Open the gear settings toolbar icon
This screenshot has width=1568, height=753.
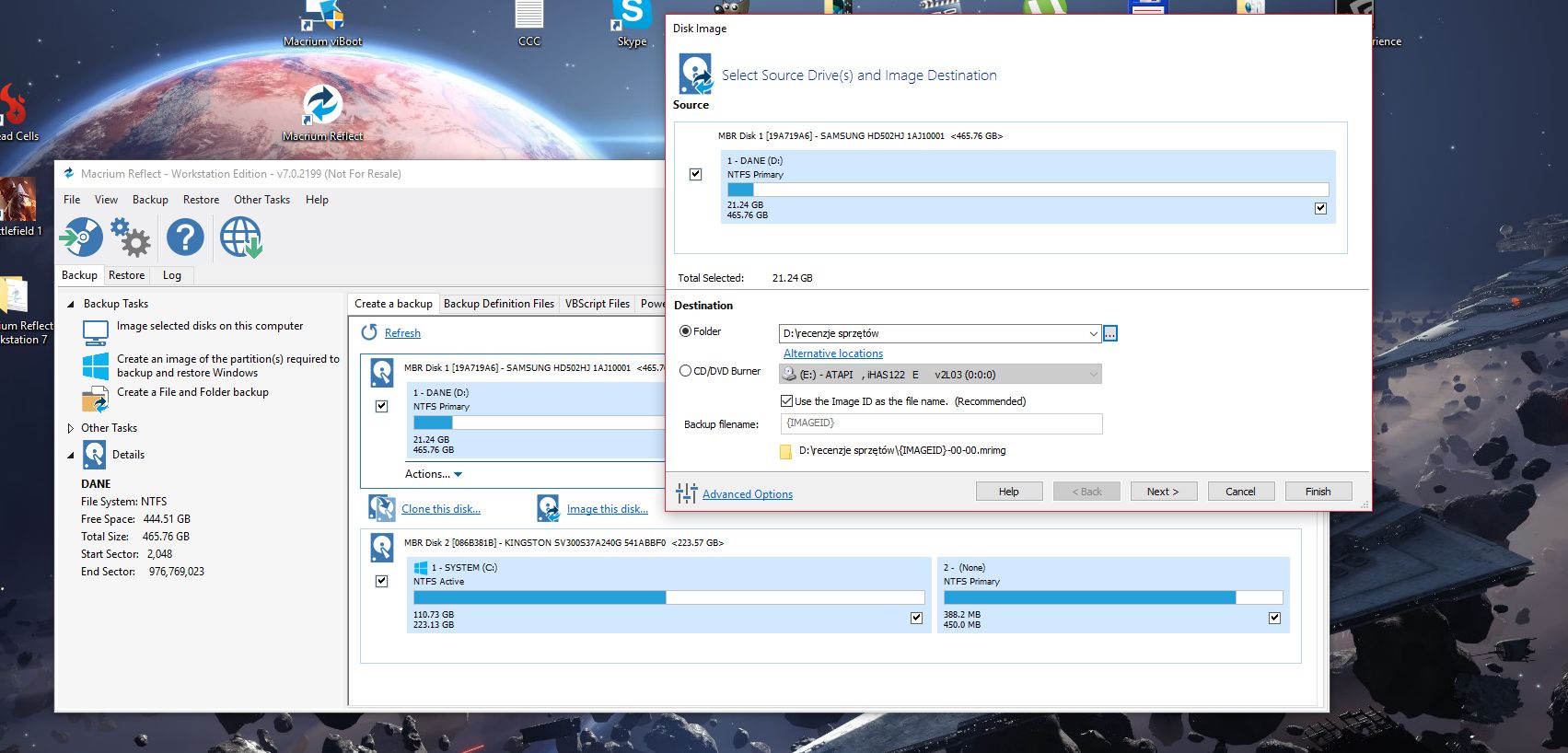[x=131, y=237]
